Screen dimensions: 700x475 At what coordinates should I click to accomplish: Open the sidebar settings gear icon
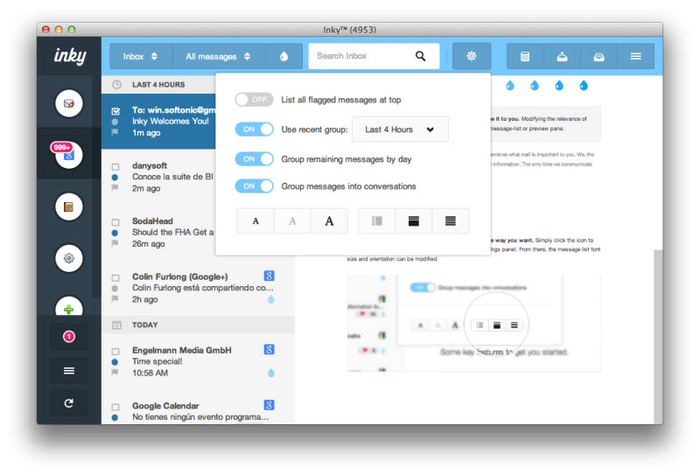(x=69, y=258)
